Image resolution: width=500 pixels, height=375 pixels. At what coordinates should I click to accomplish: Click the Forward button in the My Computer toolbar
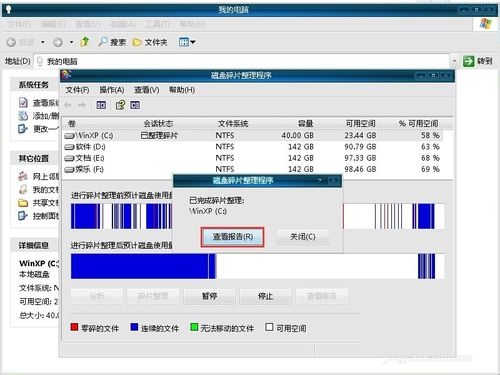pyautogui.click(x=58, y=42)
